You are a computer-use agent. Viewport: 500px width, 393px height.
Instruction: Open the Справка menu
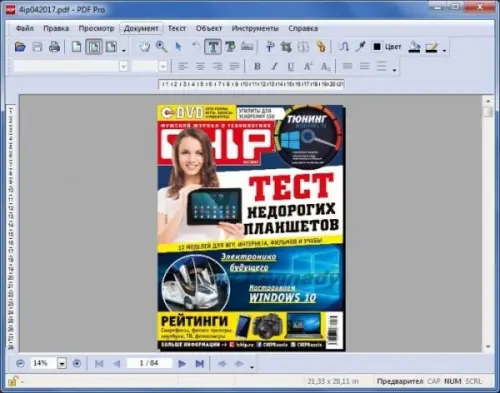[303, 28]
